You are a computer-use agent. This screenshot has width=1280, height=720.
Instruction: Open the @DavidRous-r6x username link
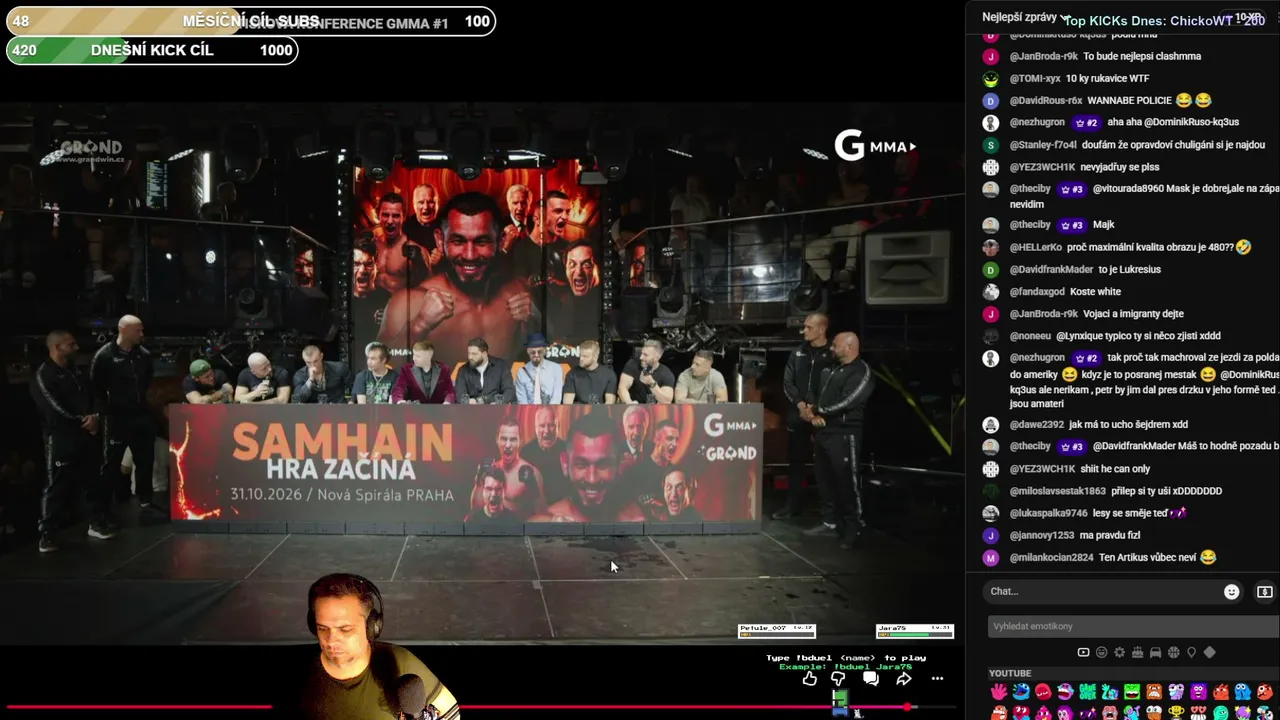coord(1046,101)
